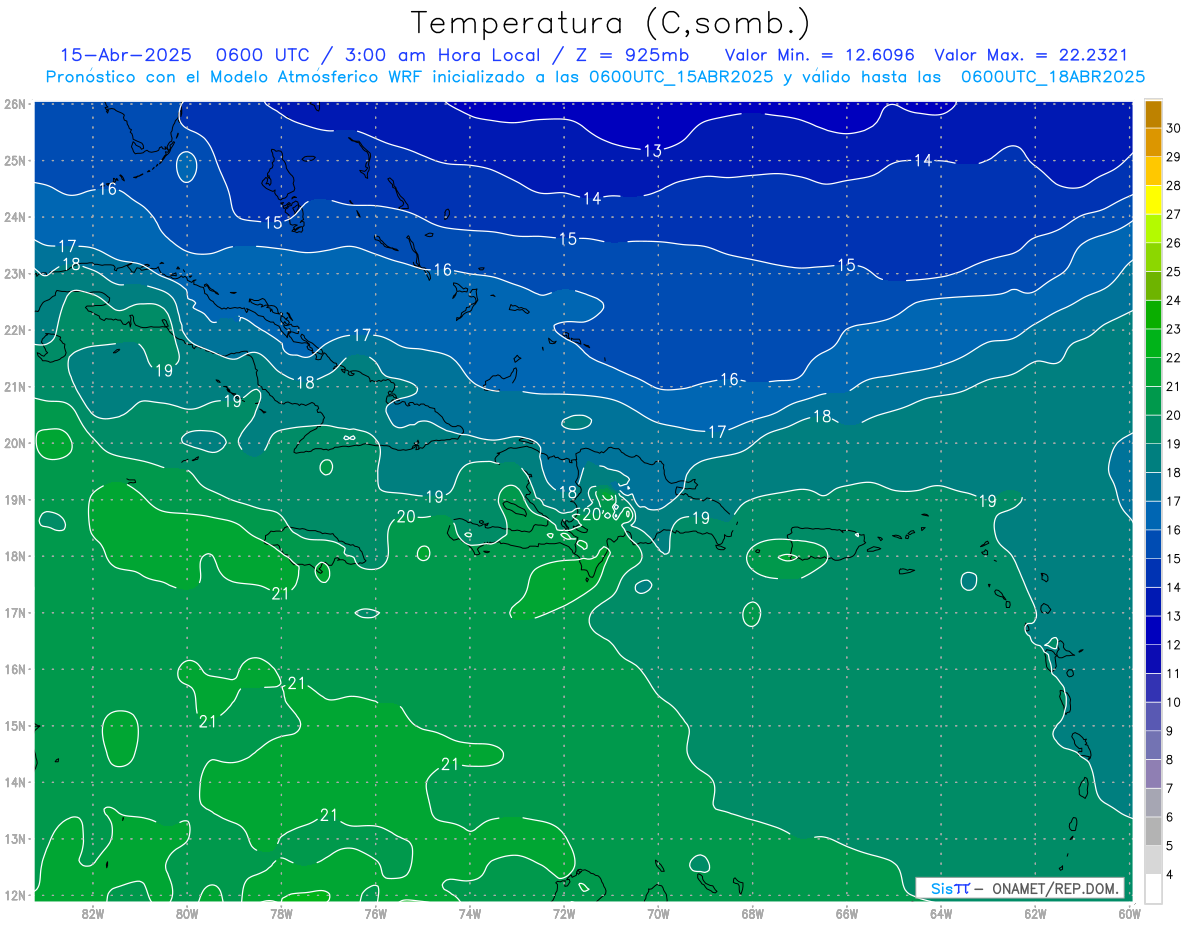Click the '18N' latitude axis label
Viewport: 1200px width, 927px height.
tap(15, 556)
